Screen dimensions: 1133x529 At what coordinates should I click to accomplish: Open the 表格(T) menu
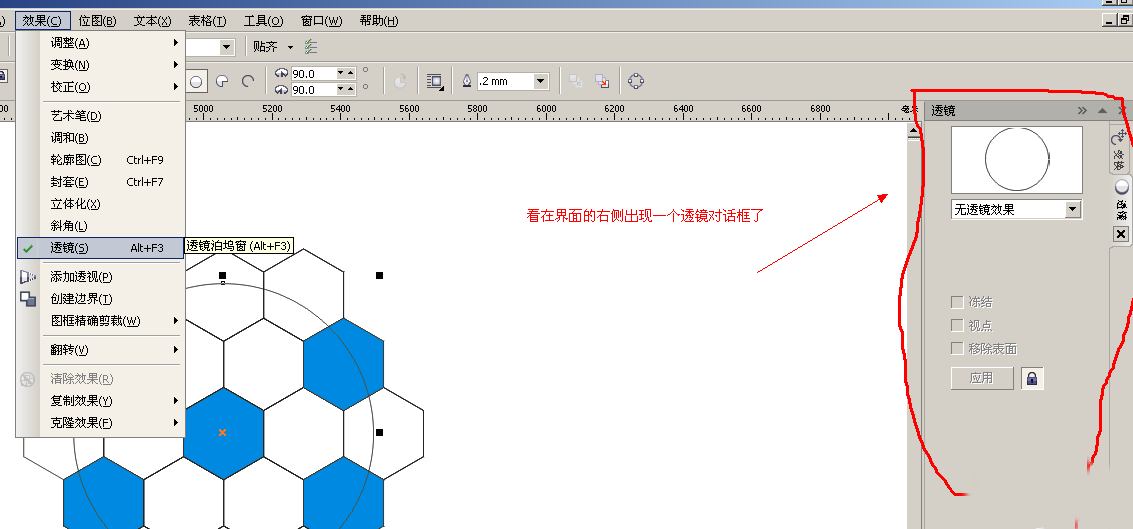point(207,21)
